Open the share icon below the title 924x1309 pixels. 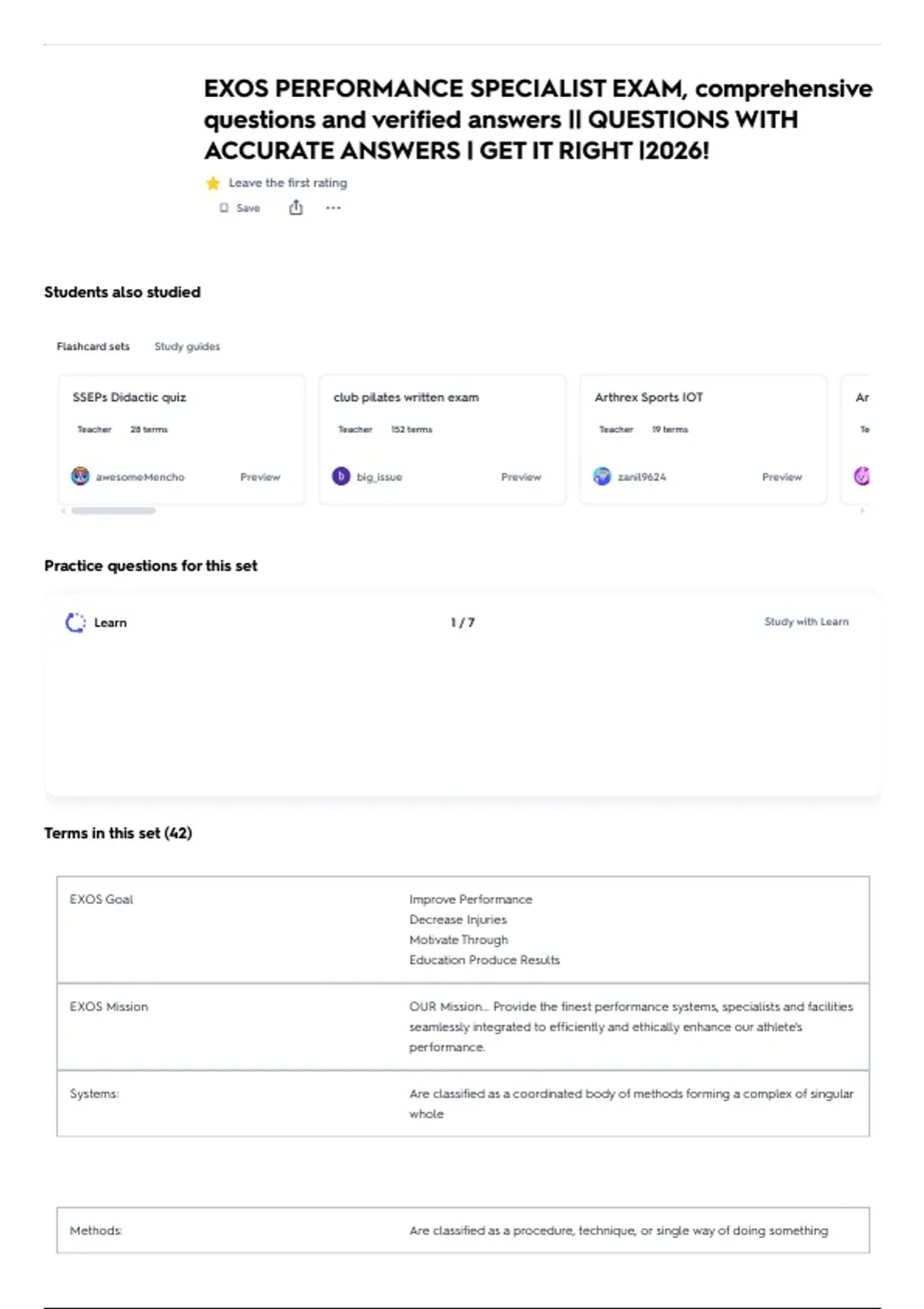click(x=296, y=208)
